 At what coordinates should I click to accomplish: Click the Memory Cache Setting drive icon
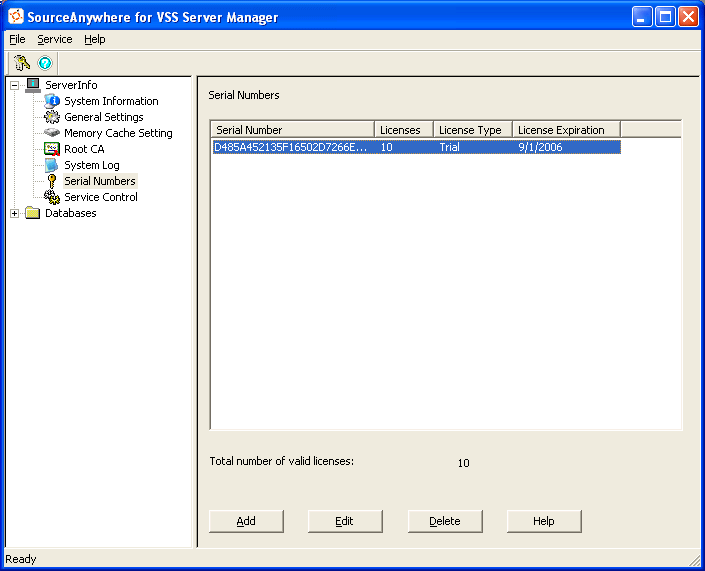click(x=52, y=133)
